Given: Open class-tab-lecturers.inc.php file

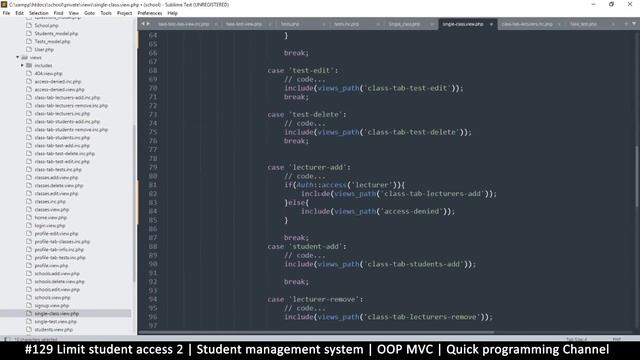Looking at the screenshot, I should point(62,113).
